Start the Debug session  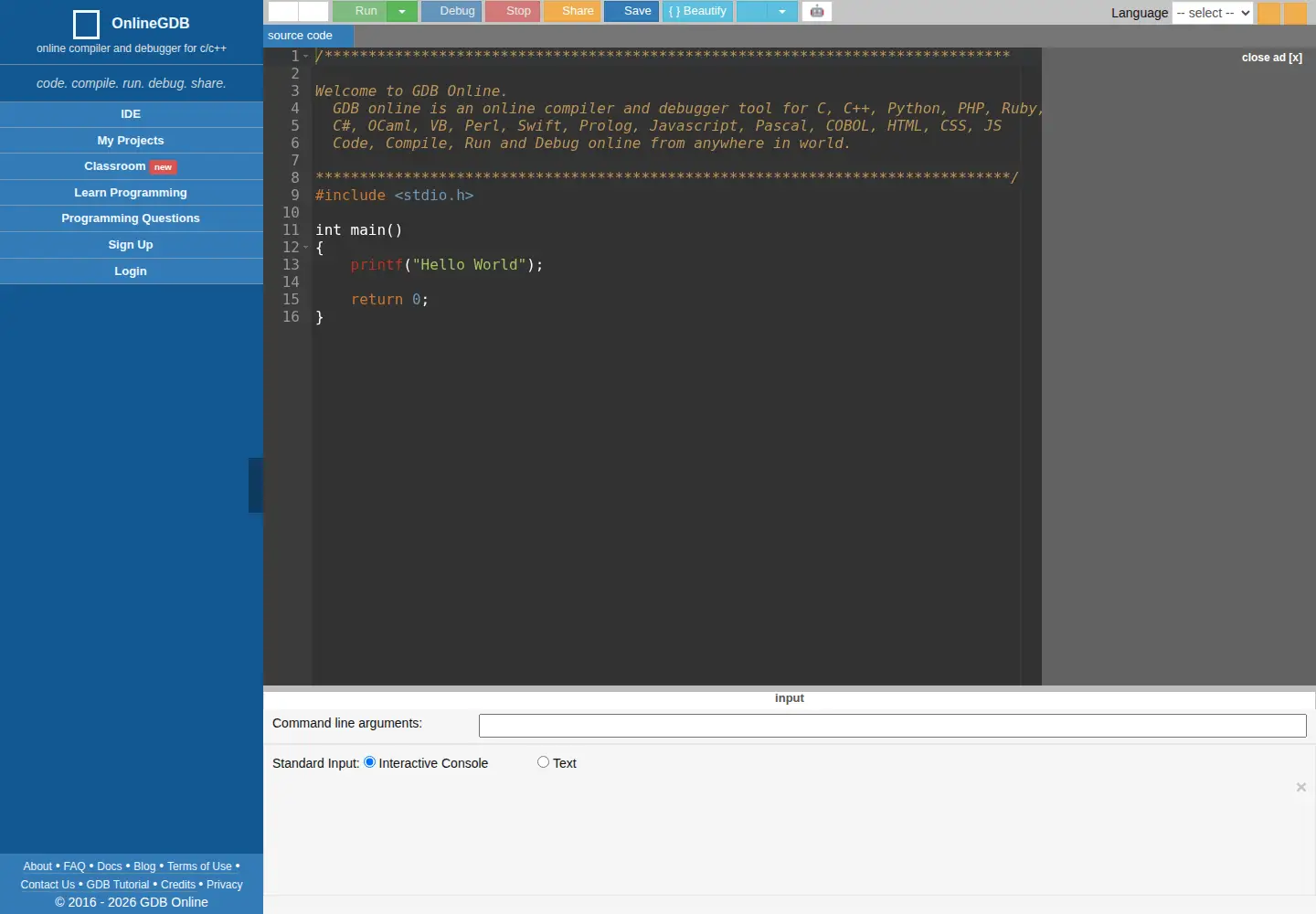coord(451,11)
